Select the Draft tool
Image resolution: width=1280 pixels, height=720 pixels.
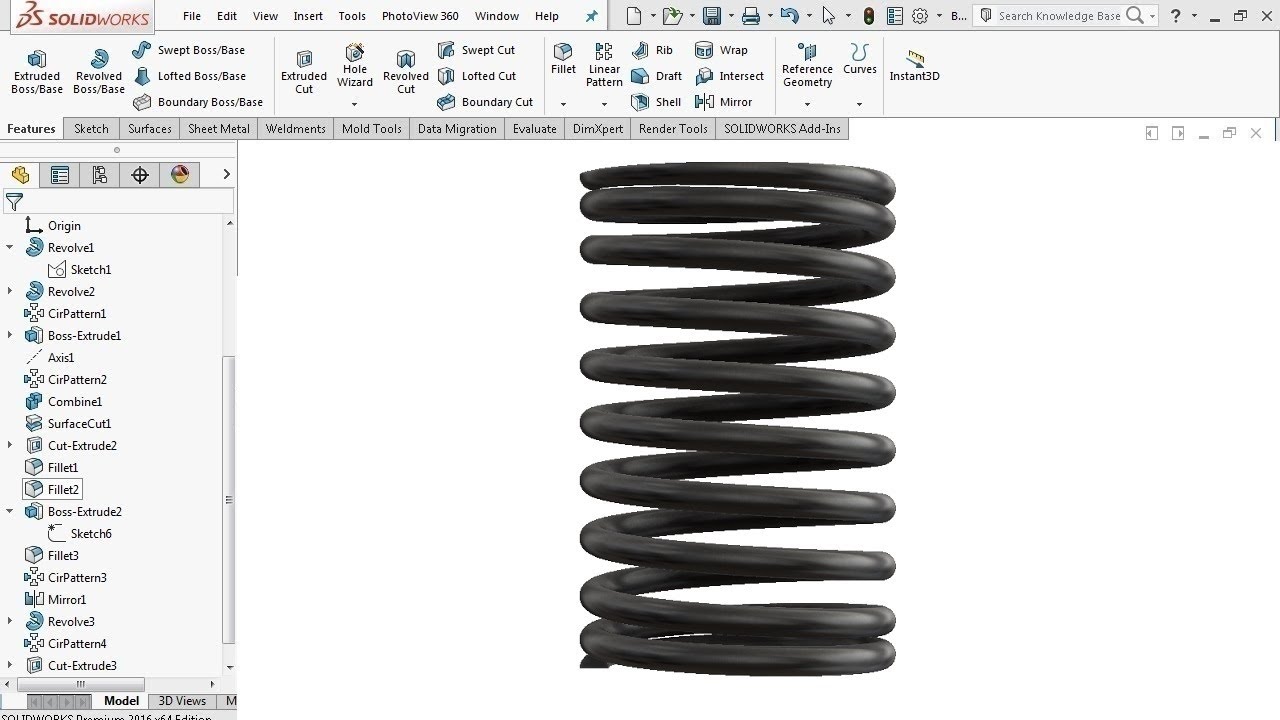tap(656, 76)
